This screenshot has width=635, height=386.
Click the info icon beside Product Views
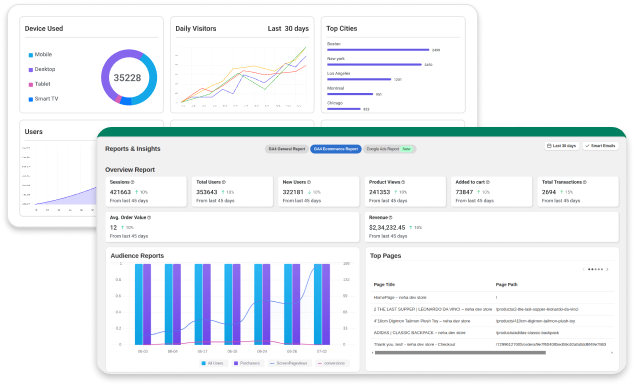(403, 182)
